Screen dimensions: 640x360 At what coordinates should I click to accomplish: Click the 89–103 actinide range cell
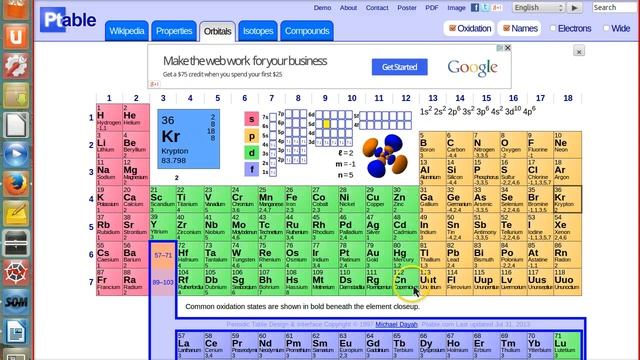pos(163,282)
